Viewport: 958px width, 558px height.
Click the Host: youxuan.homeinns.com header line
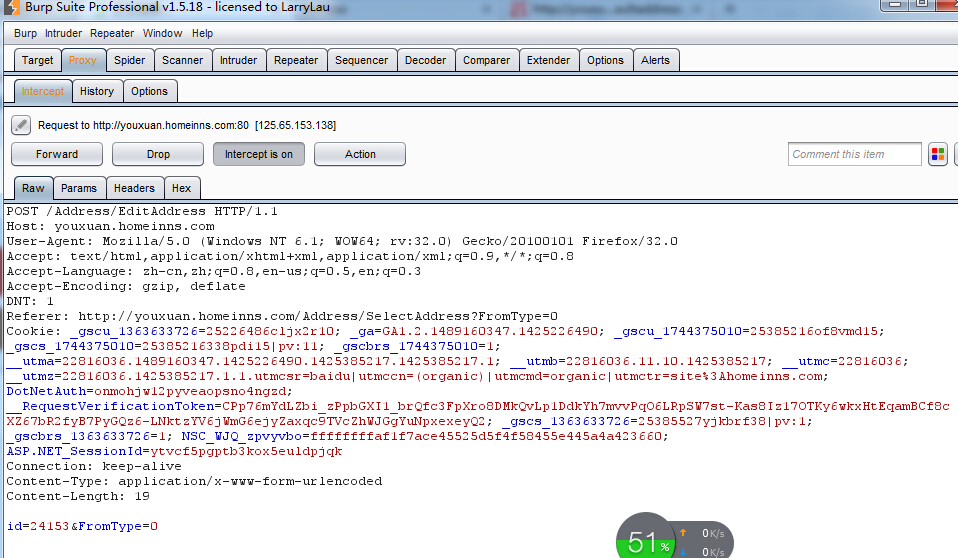[111, 226]
